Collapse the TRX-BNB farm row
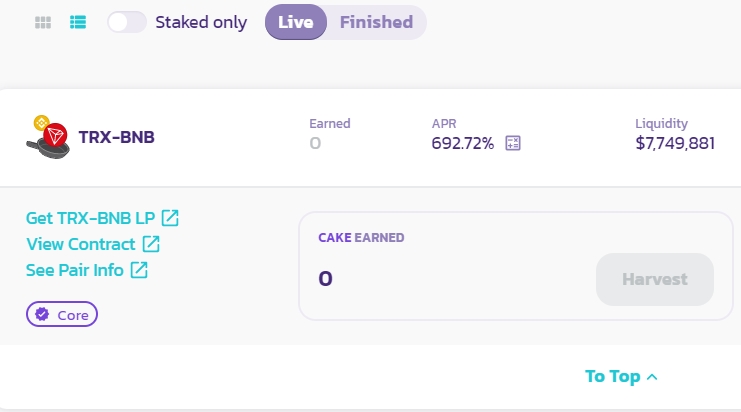 click(370, 137)
